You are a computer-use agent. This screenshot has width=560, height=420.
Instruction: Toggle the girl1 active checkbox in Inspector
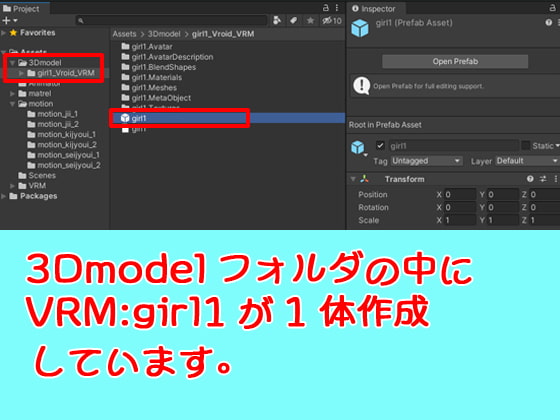tap(380, 145)
